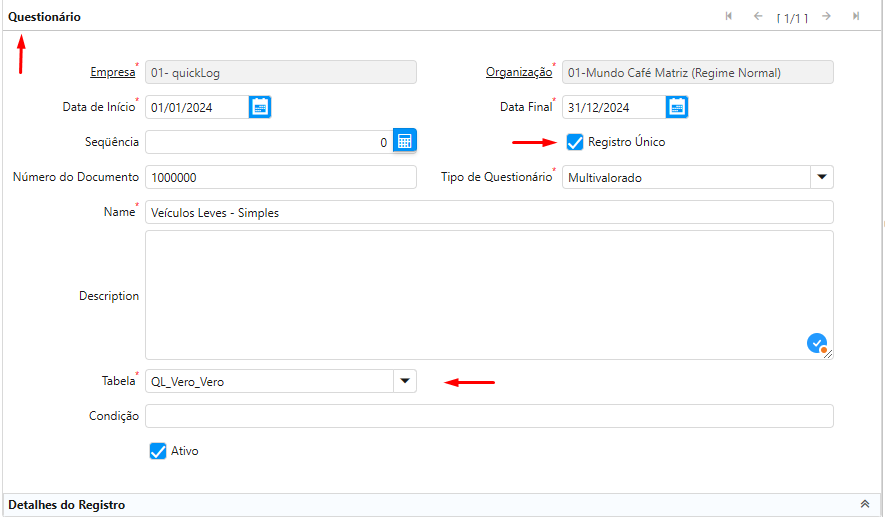Follow the Empresa label link

(x=111, y=72)
